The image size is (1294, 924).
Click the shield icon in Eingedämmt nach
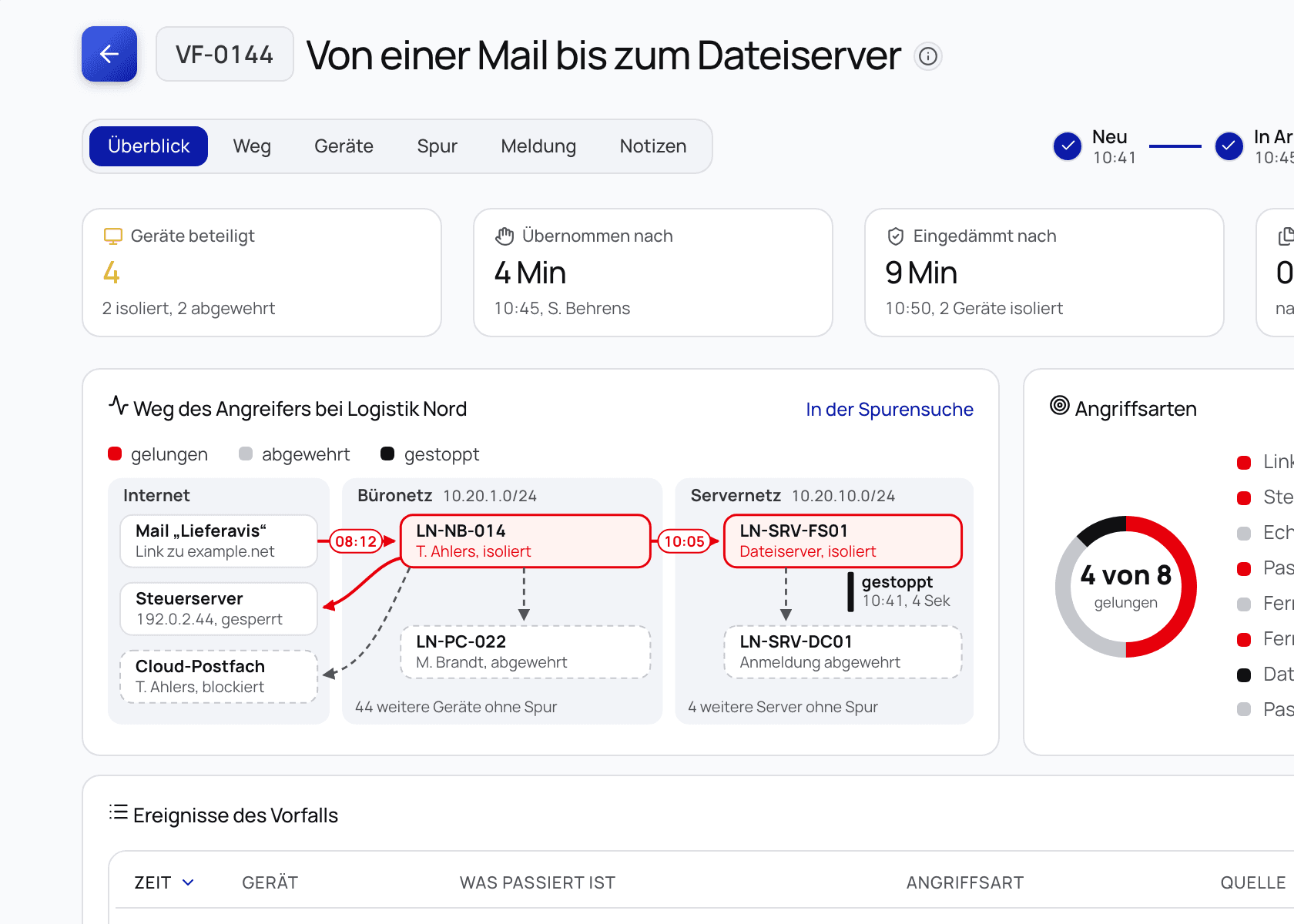pyautogui.click(x=896, y=236)
